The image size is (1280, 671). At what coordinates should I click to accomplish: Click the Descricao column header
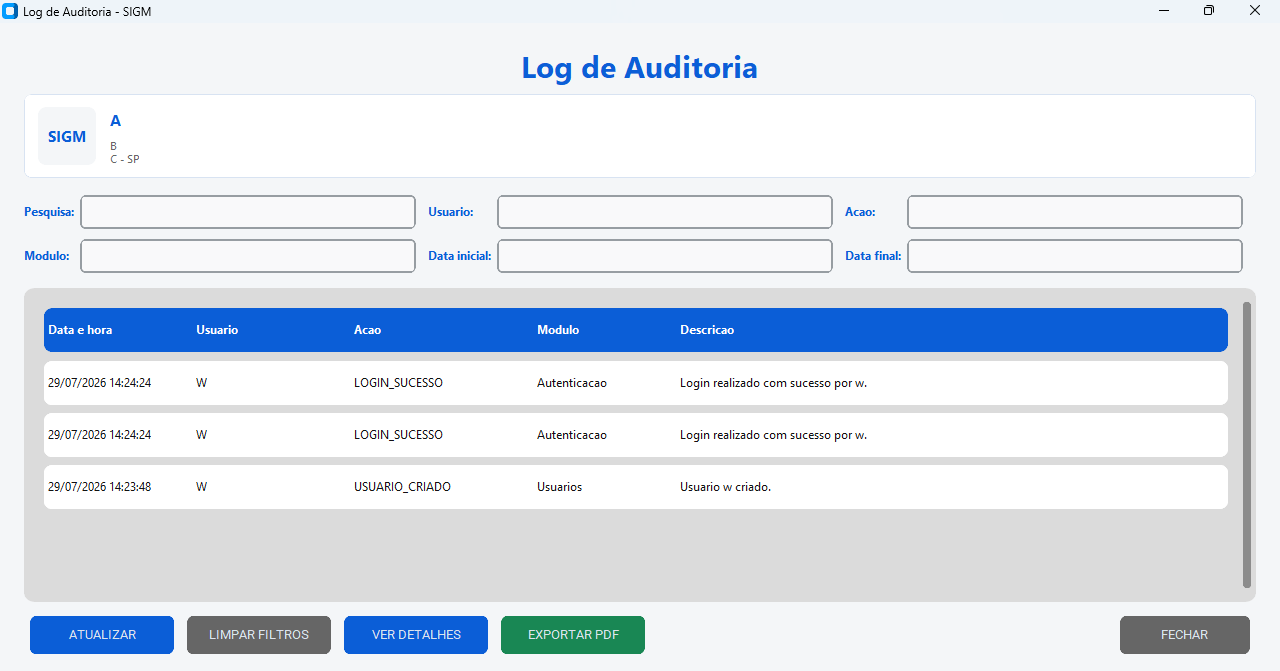coord(707,330)
